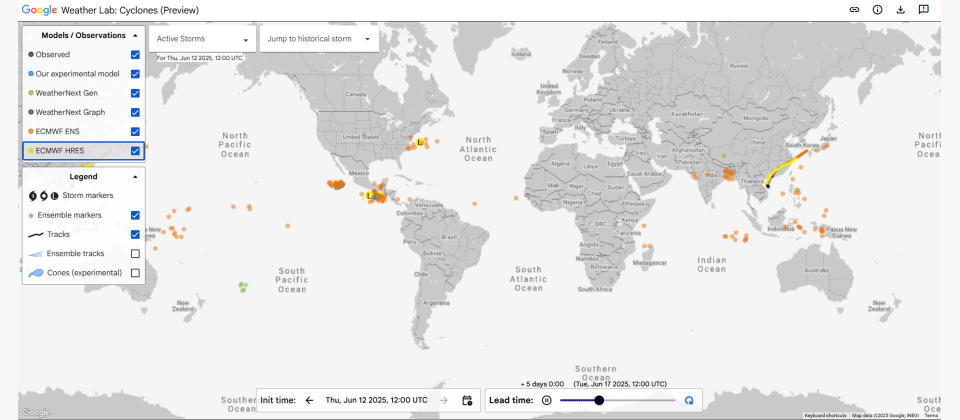Click the Tracks legend line icon
This screenshot has height=420, width=960.
pyautogui.click(x=36, y=234)
